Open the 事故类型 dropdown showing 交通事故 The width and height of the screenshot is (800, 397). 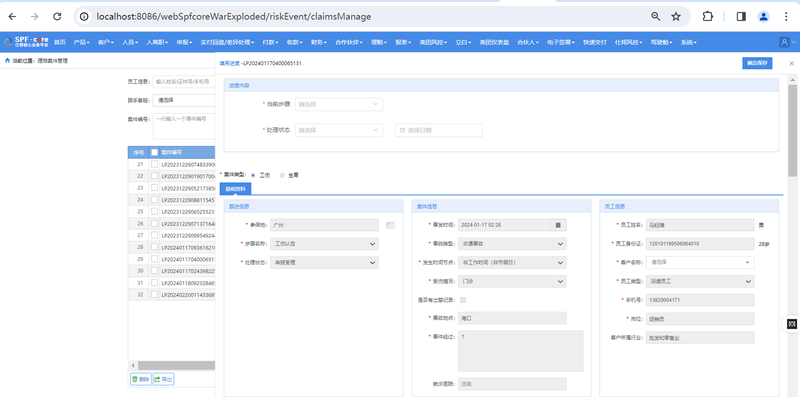512,244
